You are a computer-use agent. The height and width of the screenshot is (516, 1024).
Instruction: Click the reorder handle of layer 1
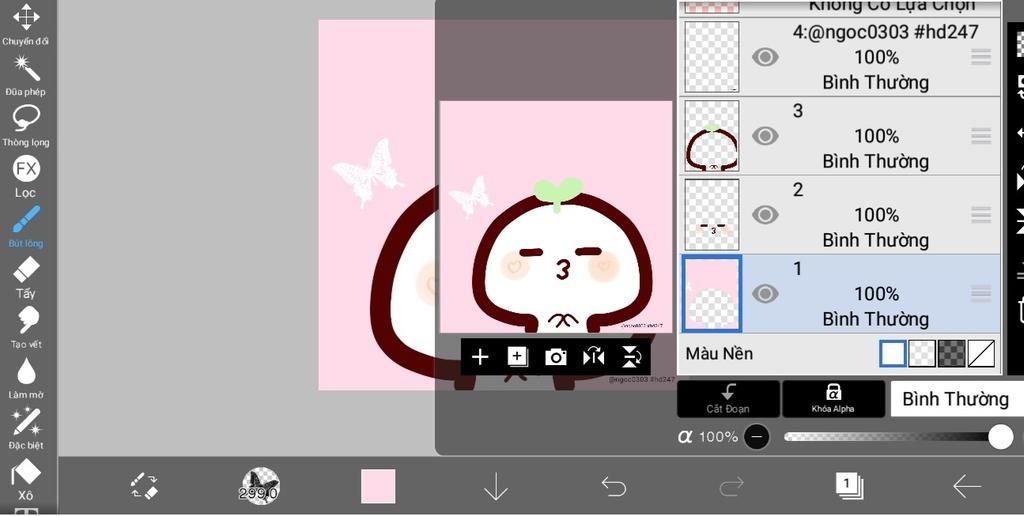[x=981, y=294]
